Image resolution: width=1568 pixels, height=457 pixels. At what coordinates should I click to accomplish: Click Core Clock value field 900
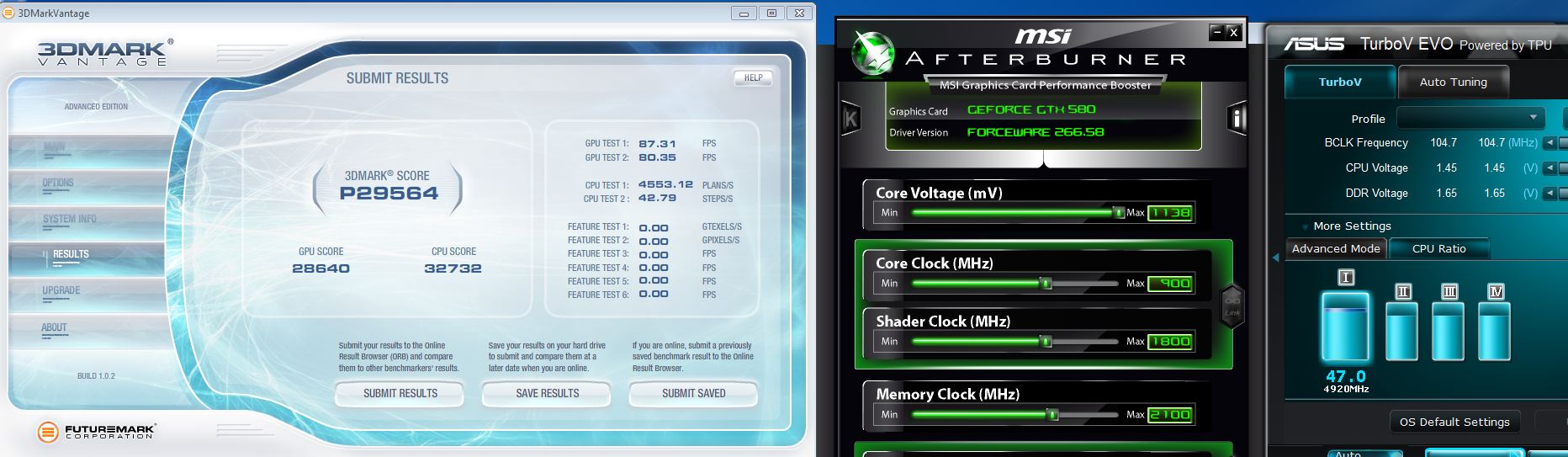pos(1170,284)
